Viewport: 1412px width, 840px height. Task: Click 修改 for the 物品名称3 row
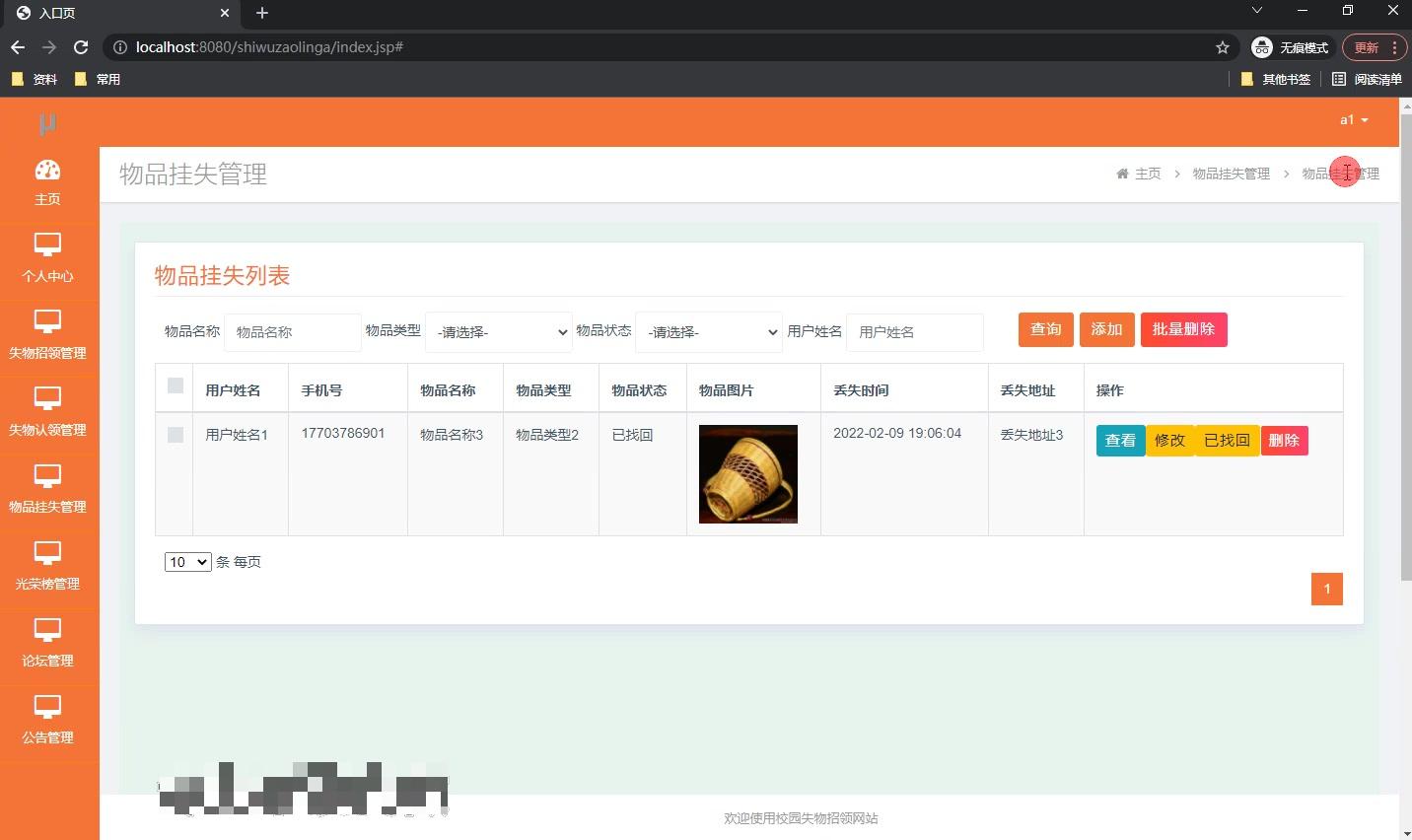[x=1169, y=441]
